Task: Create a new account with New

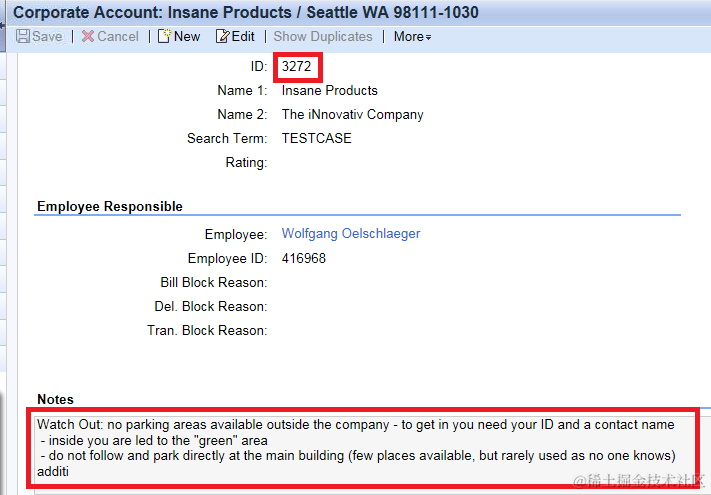Action: coord(187,36)
